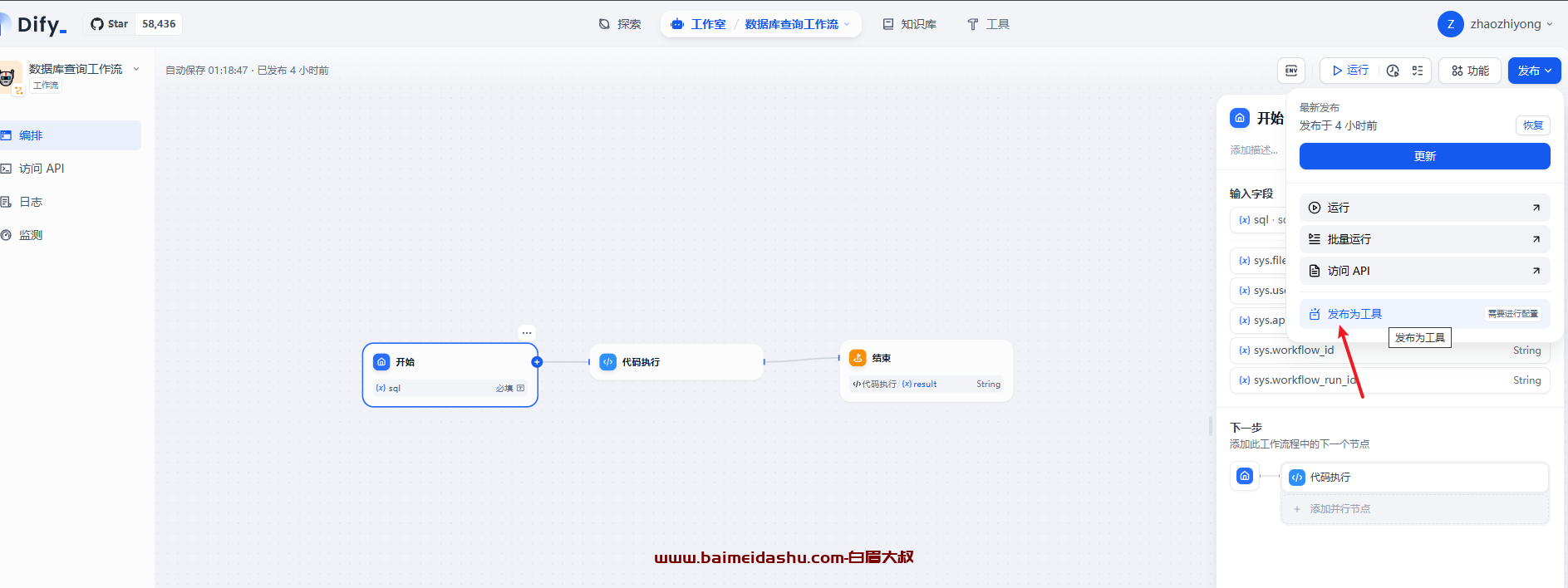Open 日志 logs in sidebar
Viewport: 1568px width, 588px height.
pyautogui.click(x=70, y=202)
